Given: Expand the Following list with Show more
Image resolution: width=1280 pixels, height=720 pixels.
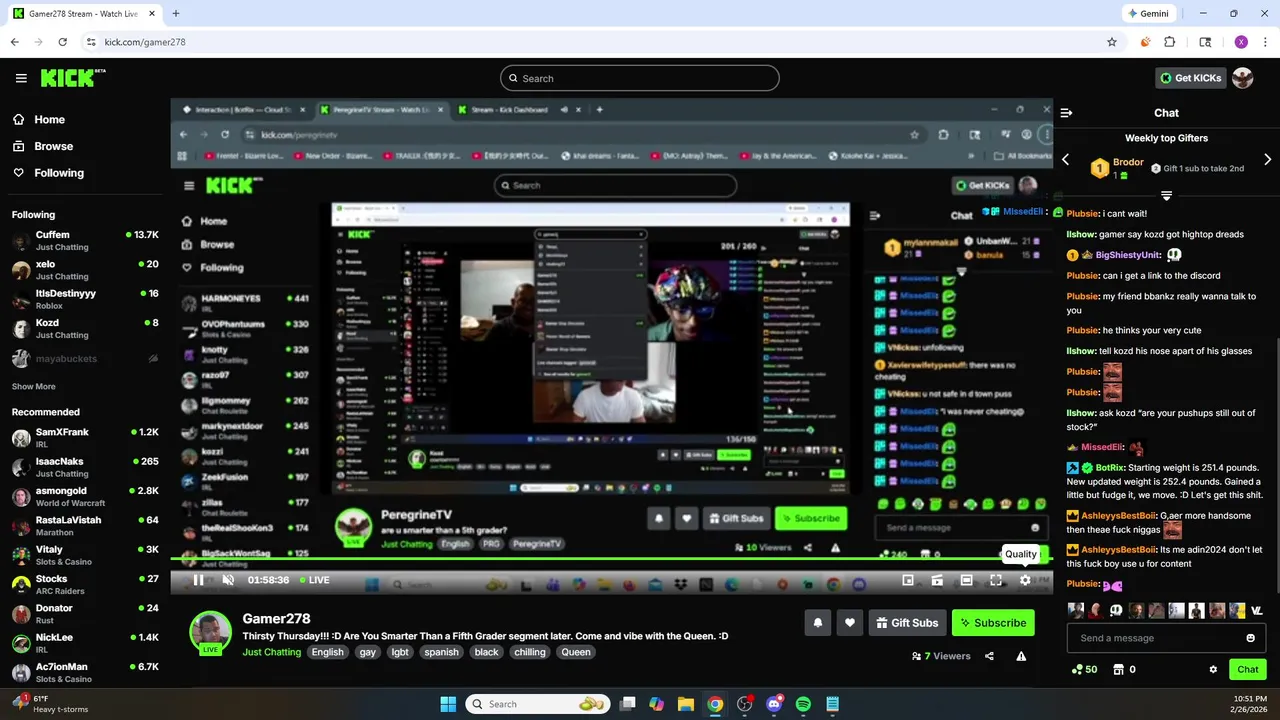Looking at the screenshot, I should [x=33, y=386].
